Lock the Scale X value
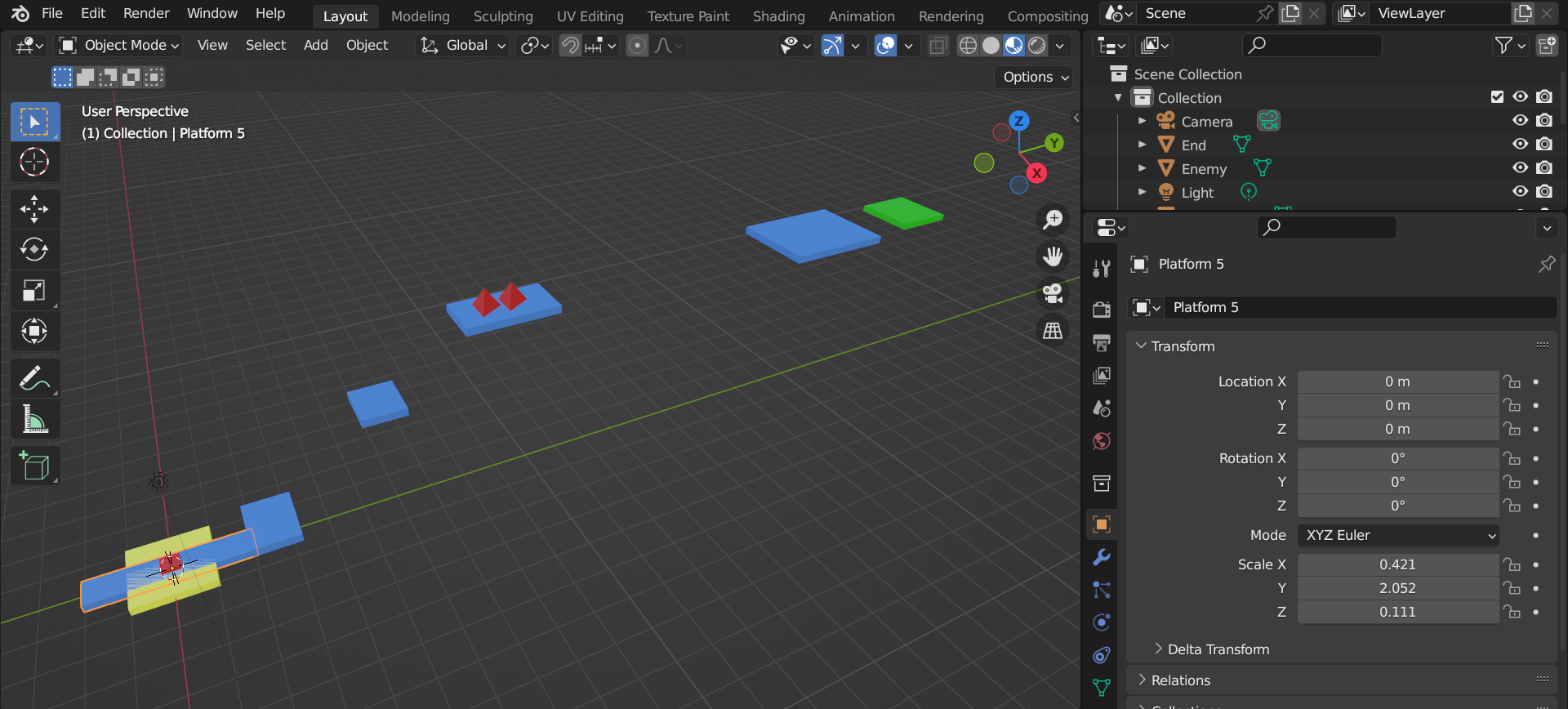Image resolution: width=1568 pixels, height=709 pixels. click(x=1512, y=564)
